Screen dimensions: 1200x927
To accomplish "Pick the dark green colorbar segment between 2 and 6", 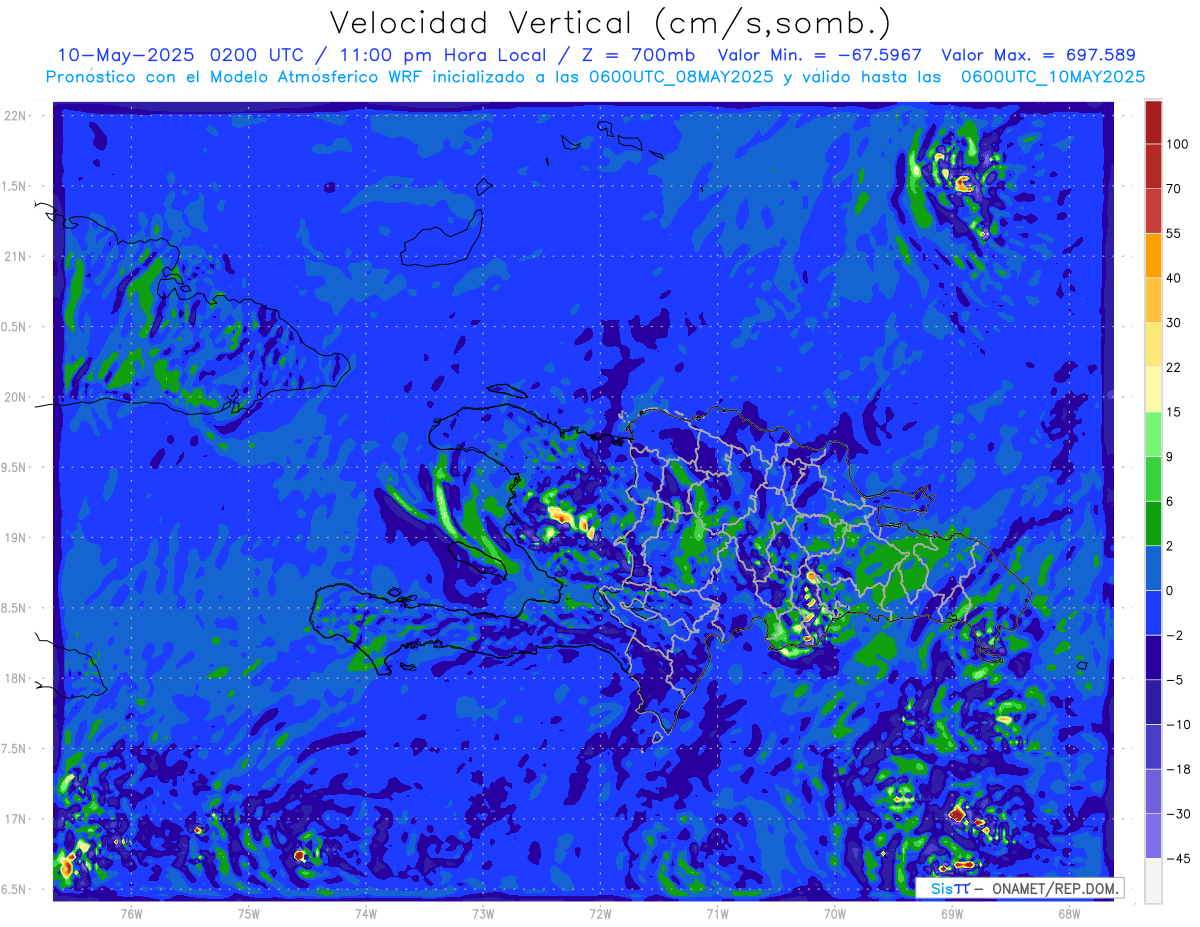I will coord(1153,524).
